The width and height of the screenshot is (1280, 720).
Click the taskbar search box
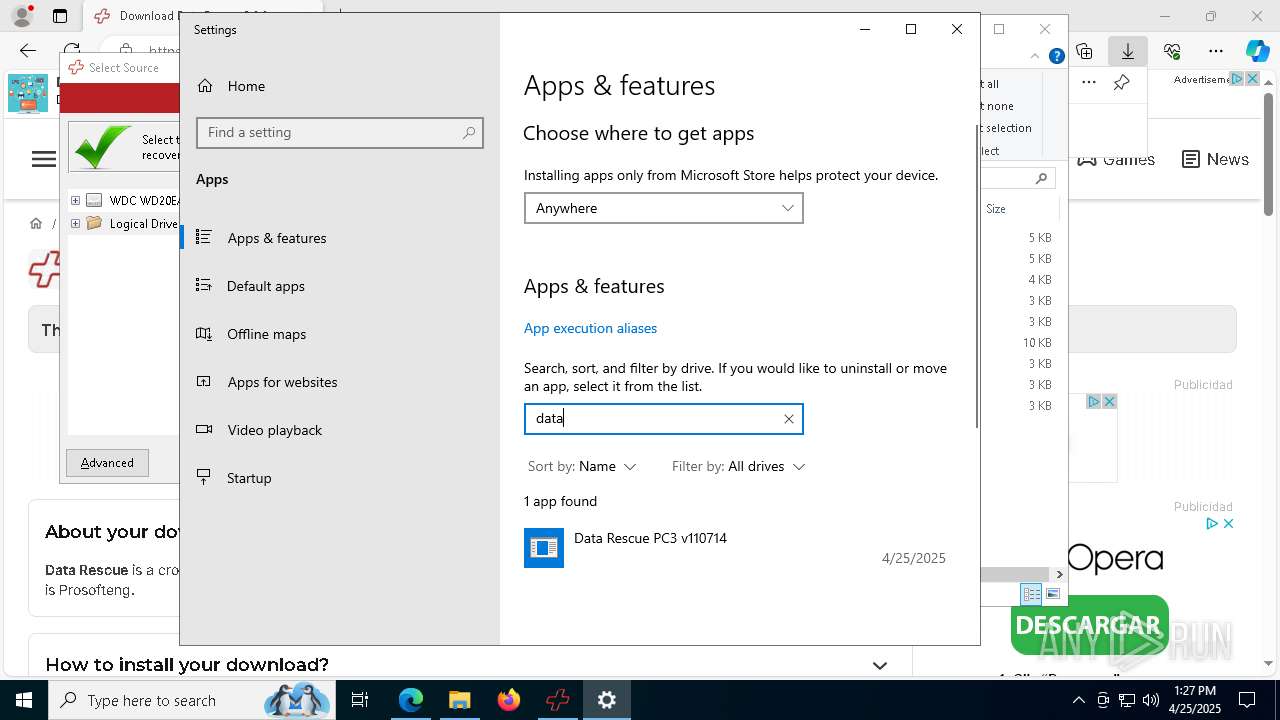click(192, 700)
